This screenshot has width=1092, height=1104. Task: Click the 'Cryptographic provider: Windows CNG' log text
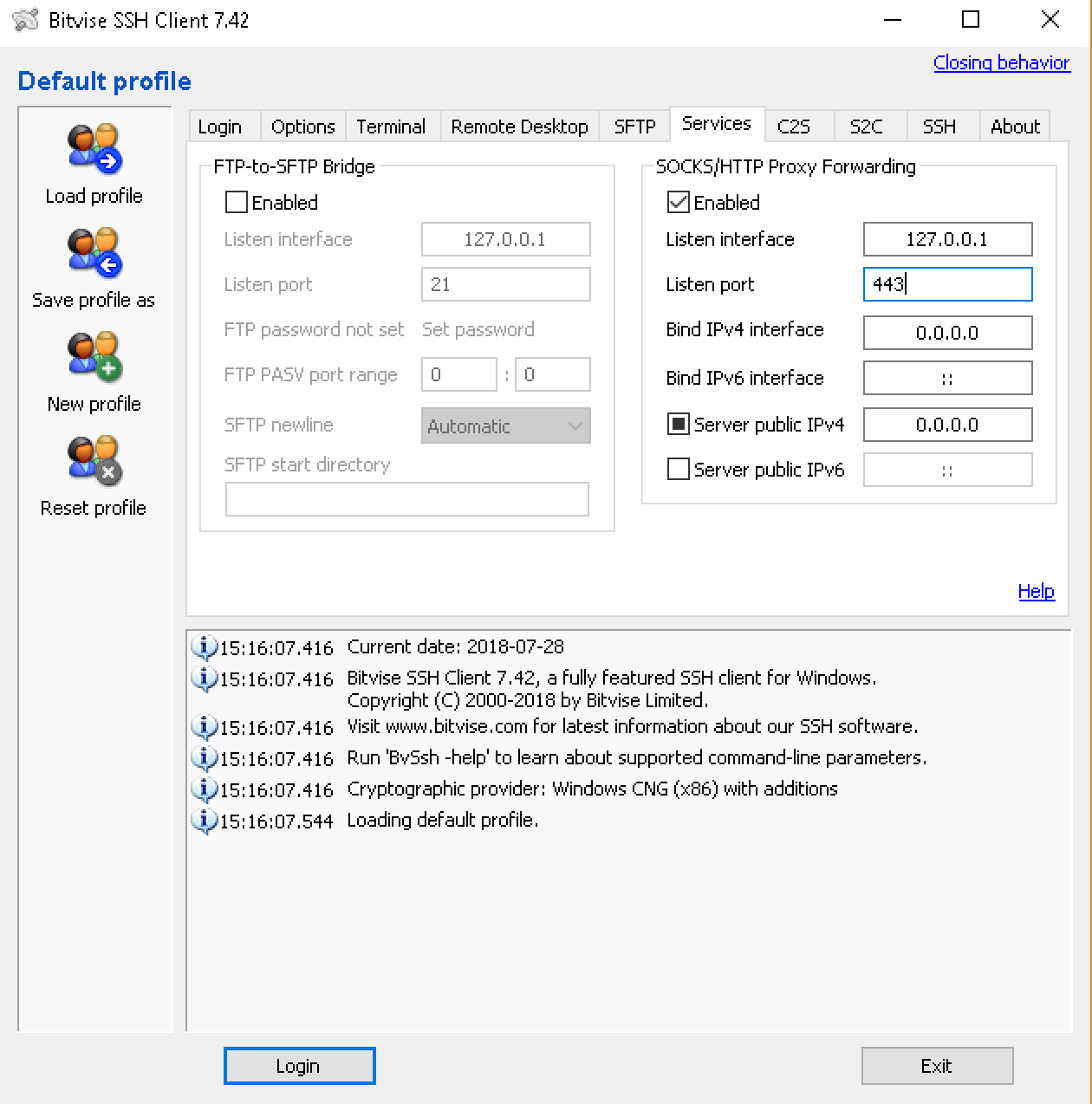point(593,789)
